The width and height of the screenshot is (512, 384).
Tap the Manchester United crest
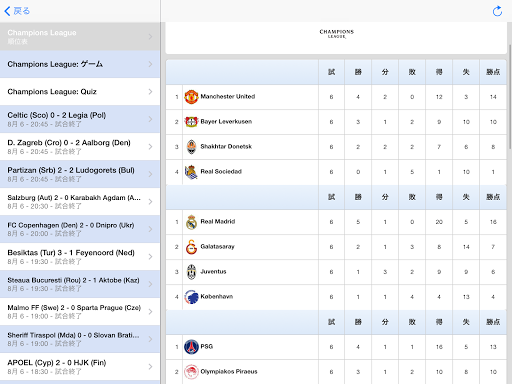pos(191,97)
